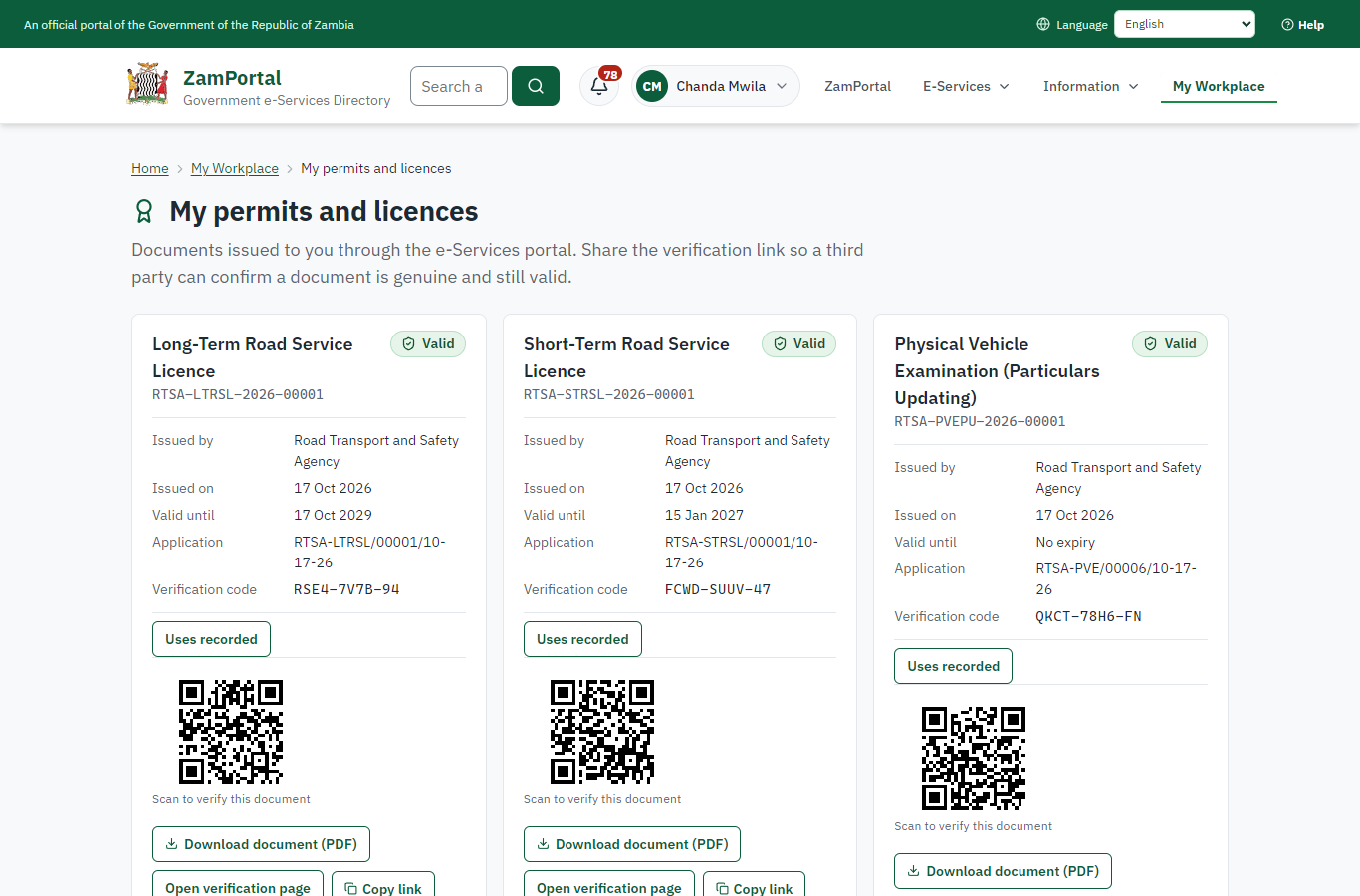Click the QR code for Short-Term Road Service Licence

pos(602,732)
